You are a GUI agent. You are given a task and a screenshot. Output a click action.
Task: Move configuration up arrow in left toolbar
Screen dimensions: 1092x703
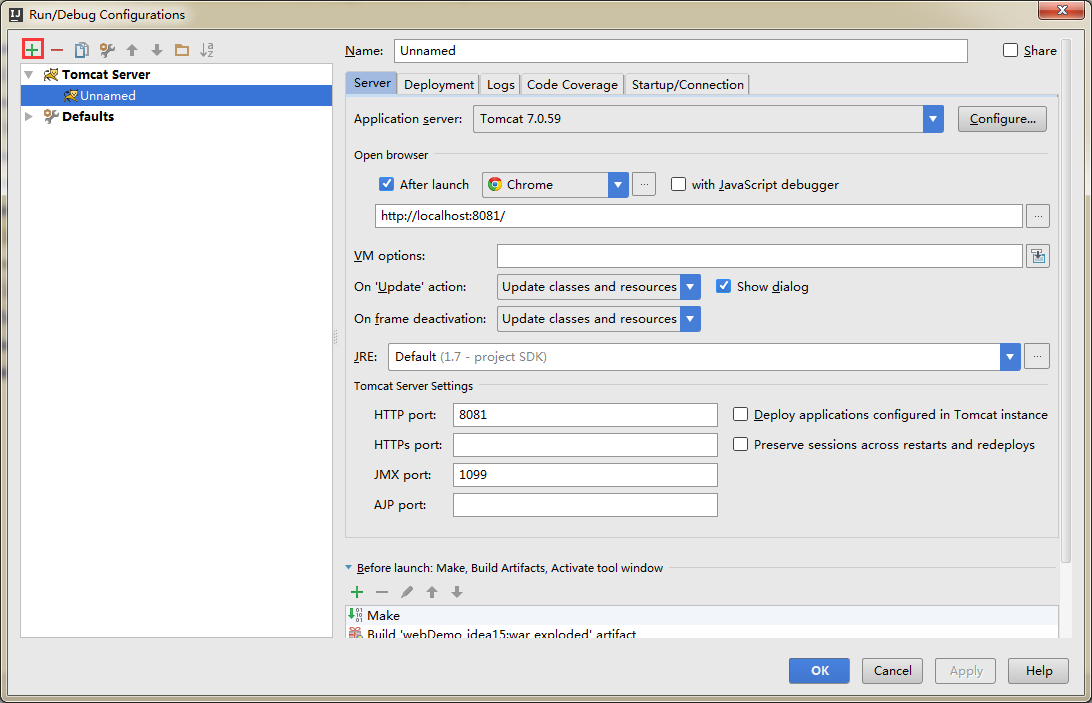pyautogui.click(x=132, y=50)
